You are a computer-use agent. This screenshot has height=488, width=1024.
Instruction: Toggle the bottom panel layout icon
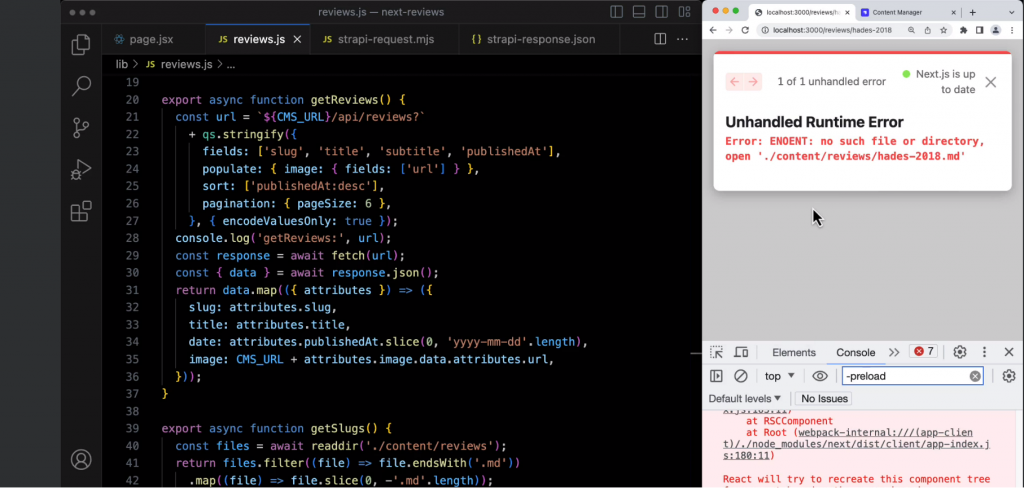click(x=639, y=12)
